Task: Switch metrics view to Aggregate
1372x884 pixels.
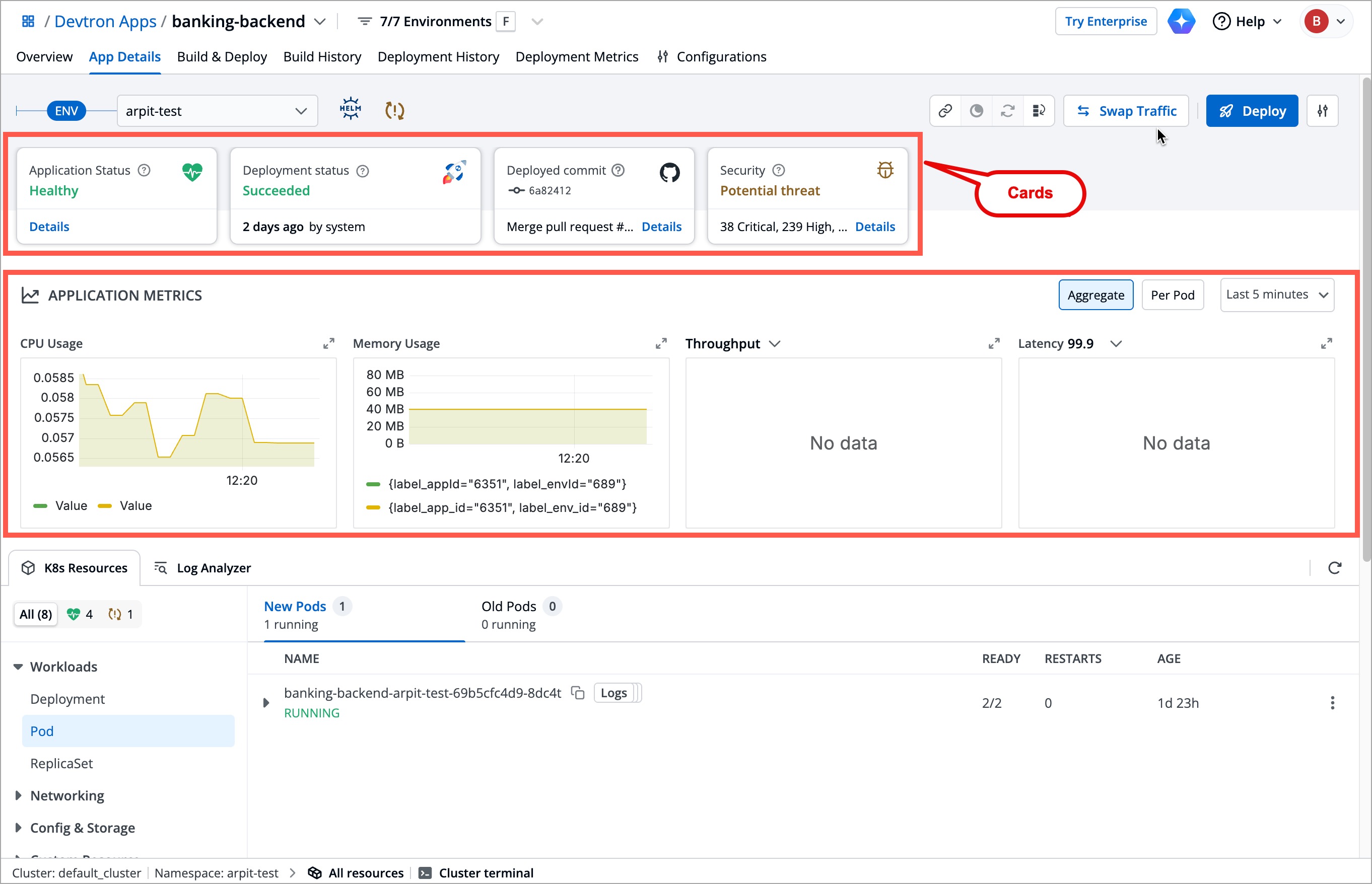Action: pos(1095,295)
